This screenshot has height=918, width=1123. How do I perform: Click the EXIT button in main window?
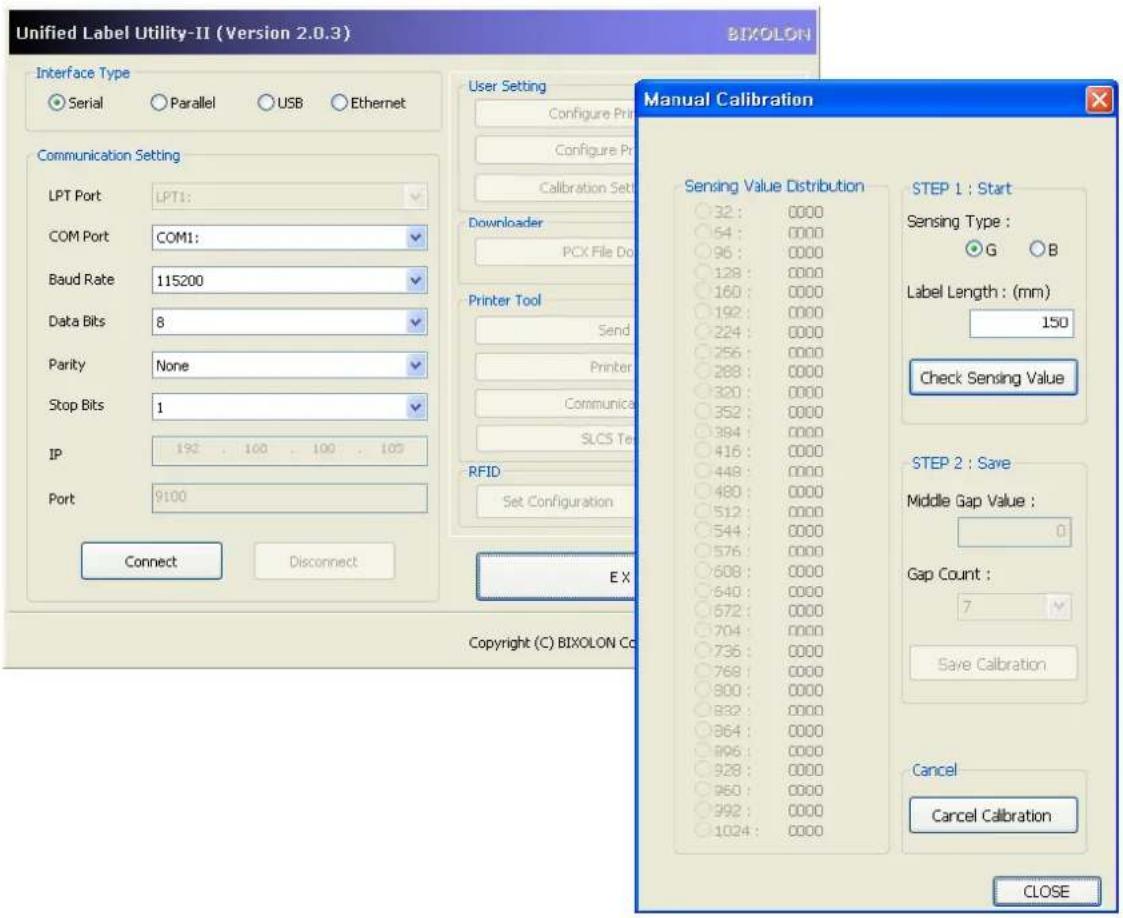tap(556, 576)
